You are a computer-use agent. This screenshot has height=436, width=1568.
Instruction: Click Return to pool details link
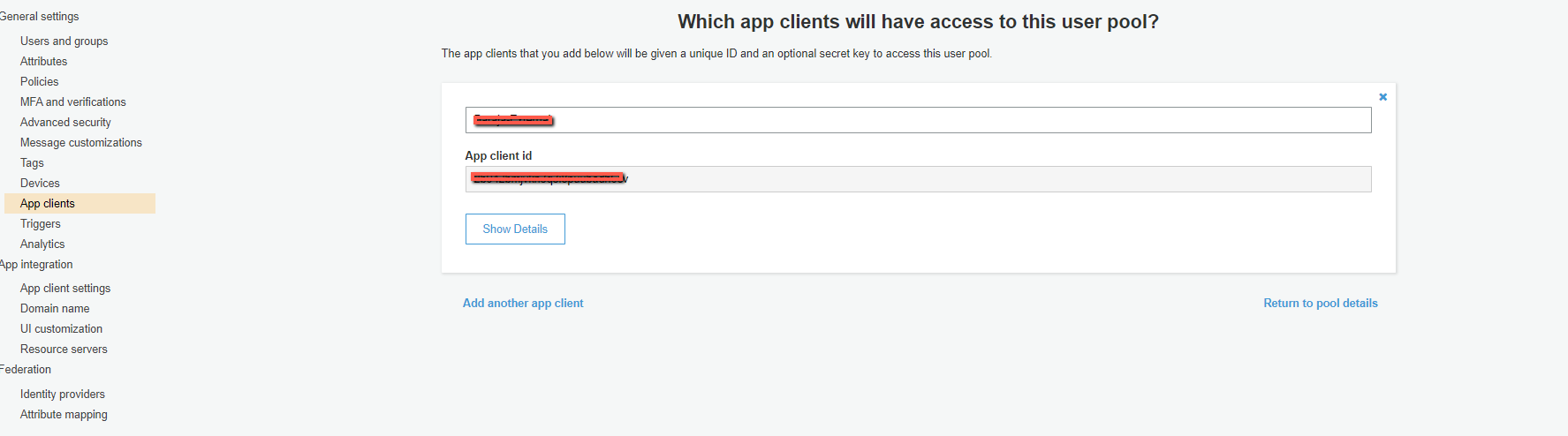(x=1320, y=303)
